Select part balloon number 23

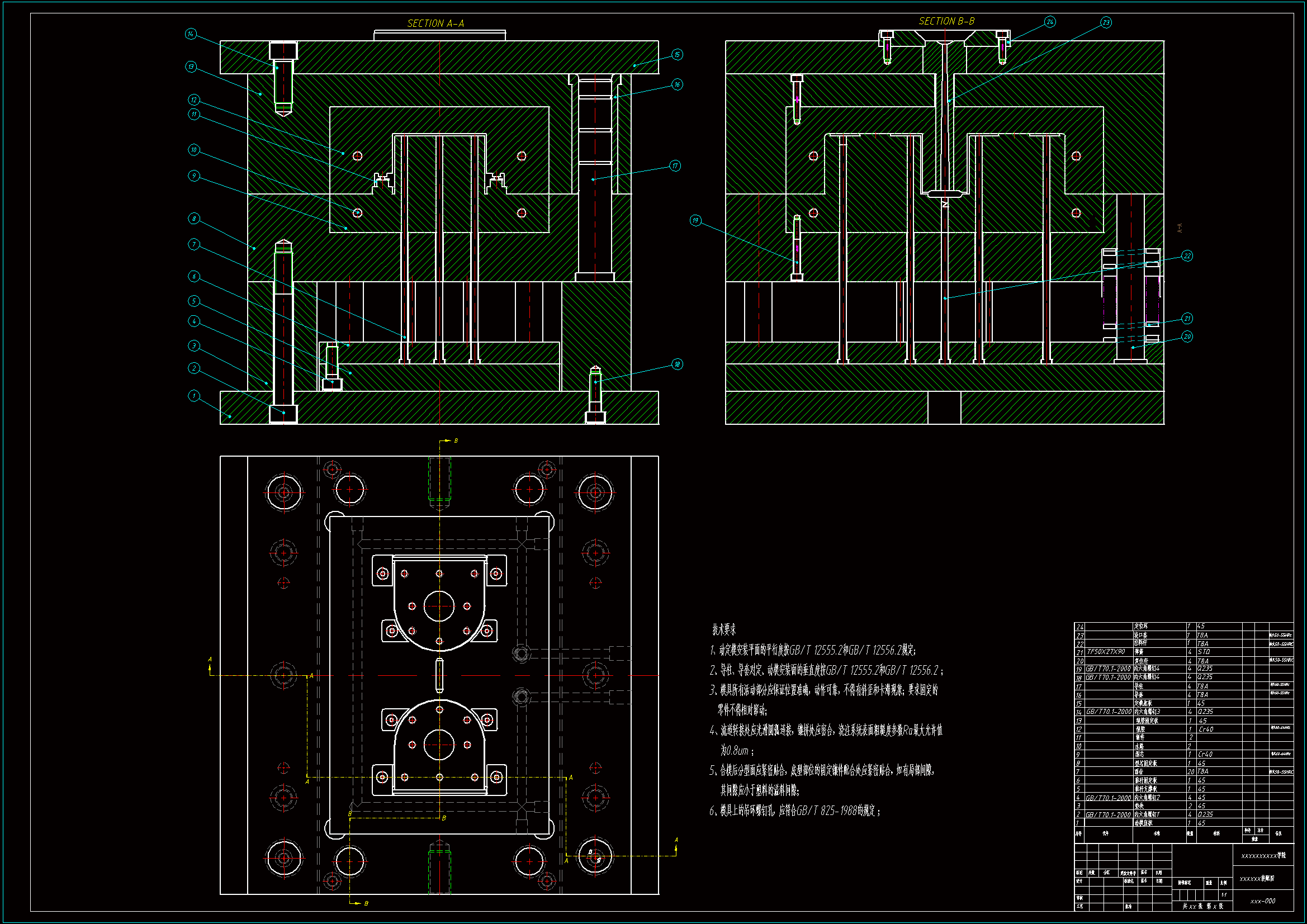point(1106,23)
